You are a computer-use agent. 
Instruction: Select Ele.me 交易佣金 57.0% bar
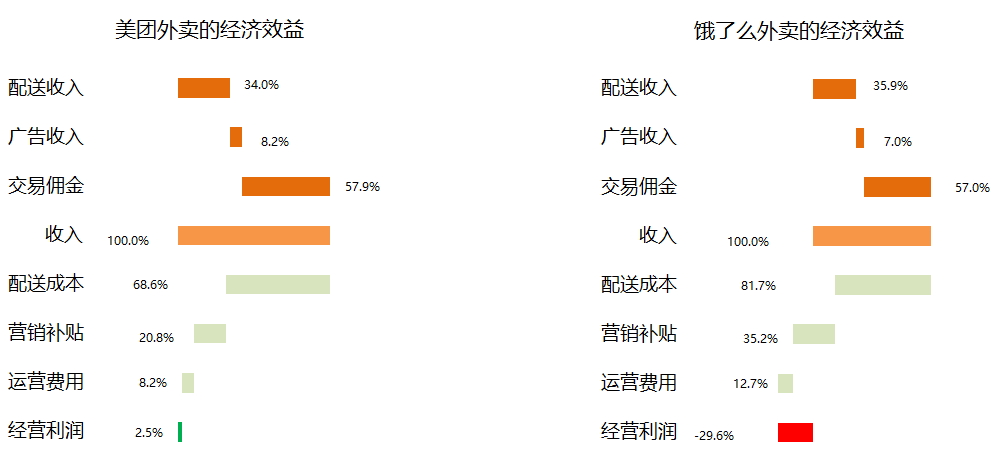(x=897, y=187)
